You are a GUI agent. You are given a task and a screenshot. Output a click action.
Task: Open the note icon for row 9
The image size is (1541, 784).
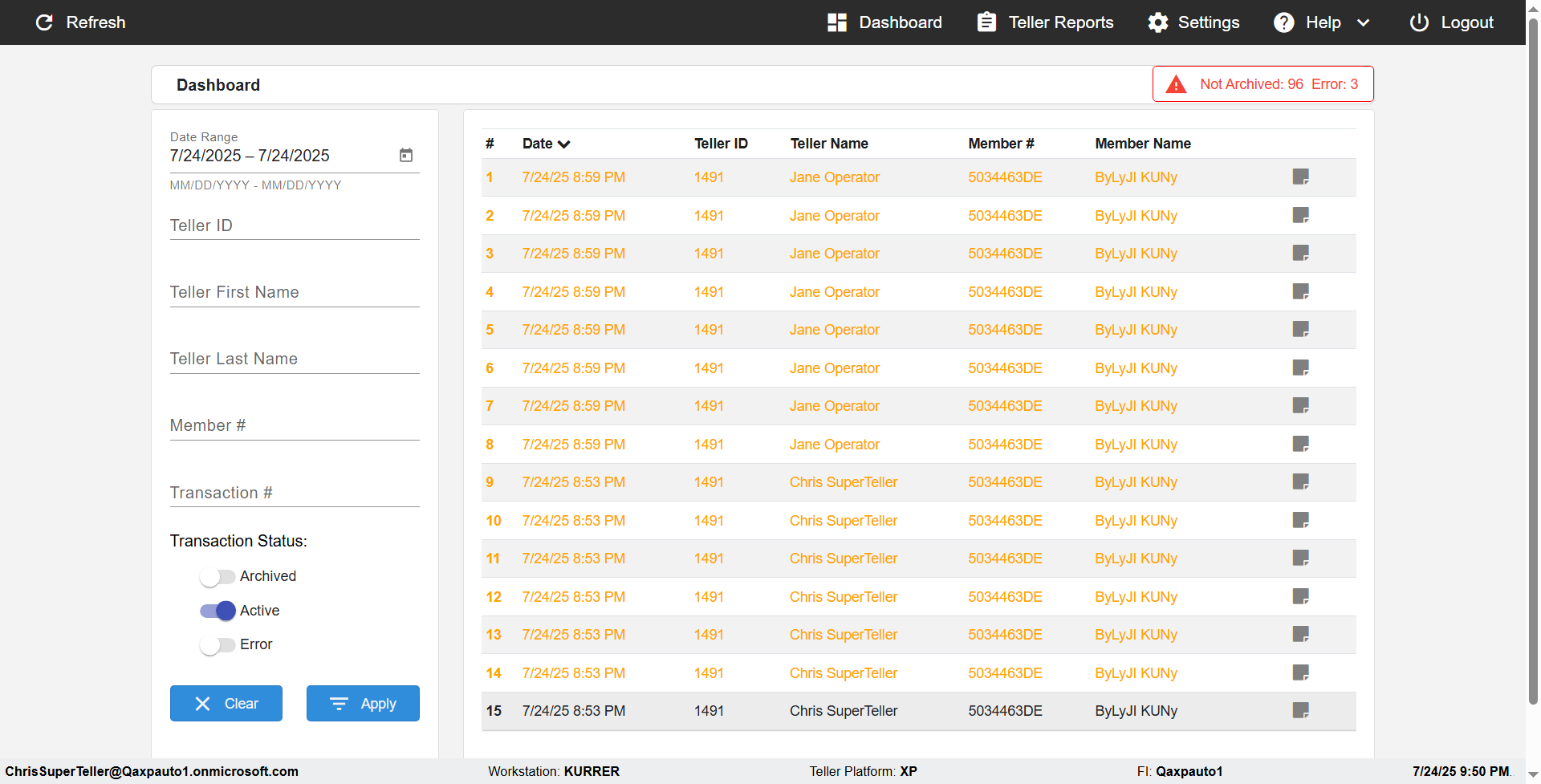tap(1300, 481)
